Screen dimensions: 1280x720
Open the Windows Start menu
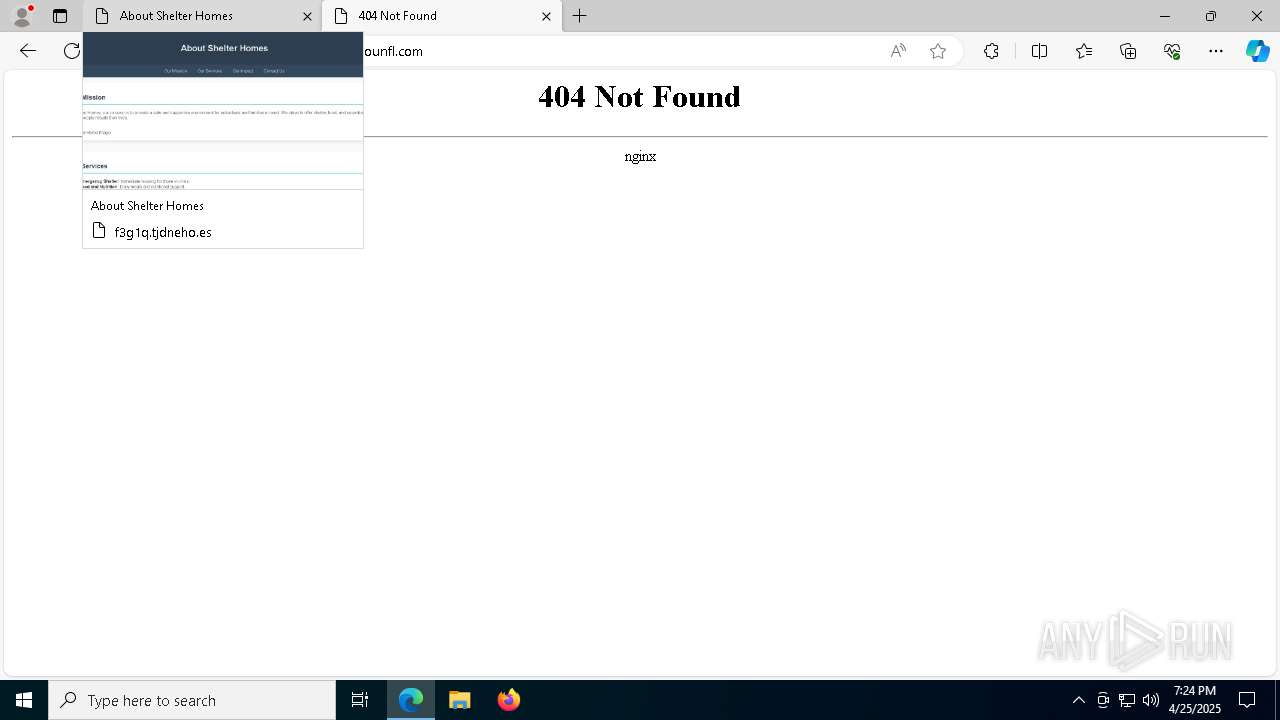[24, 700]
